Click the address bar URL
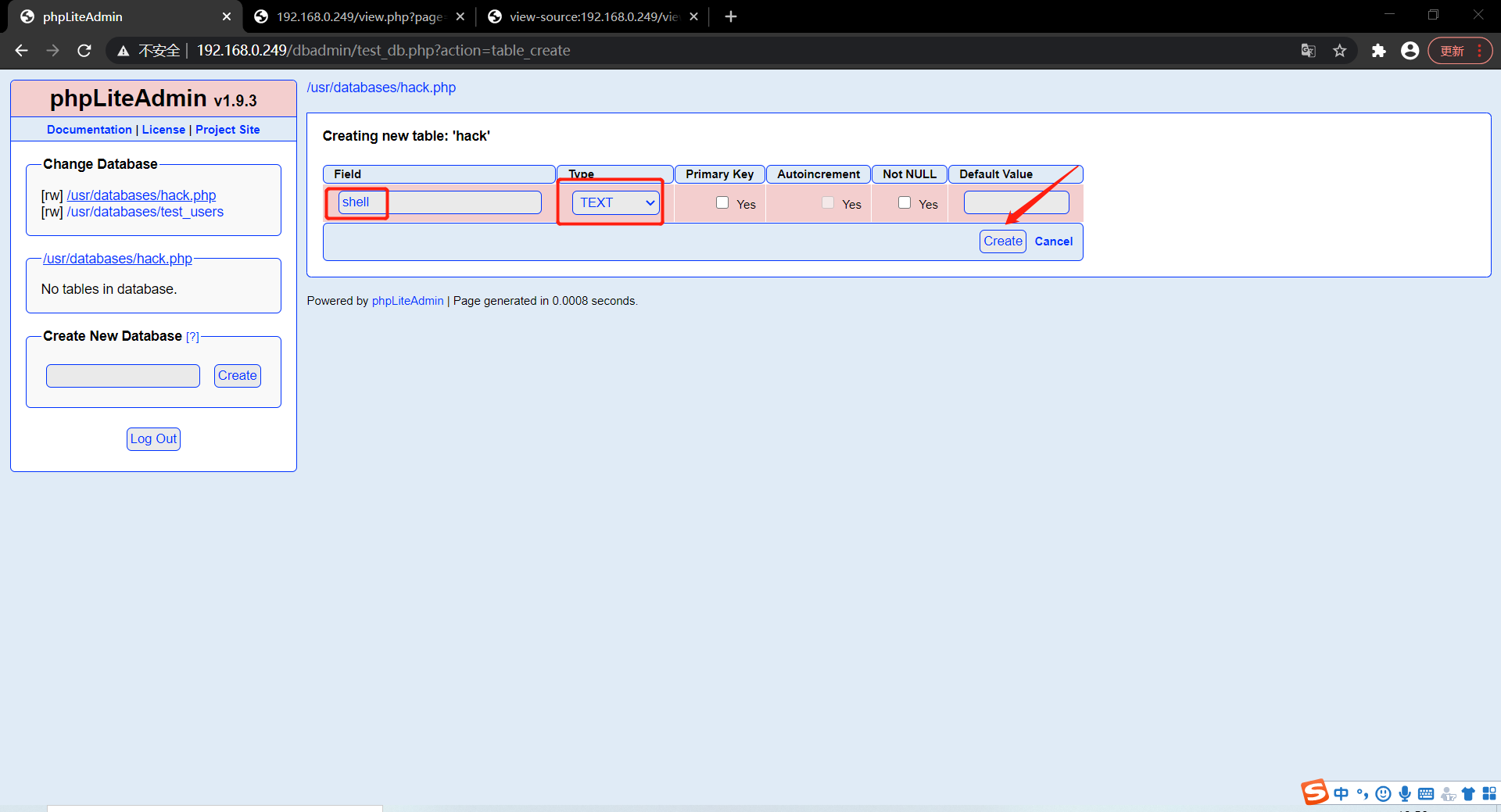The height and width of the screenshot is (812, 1501). [383, 51]
